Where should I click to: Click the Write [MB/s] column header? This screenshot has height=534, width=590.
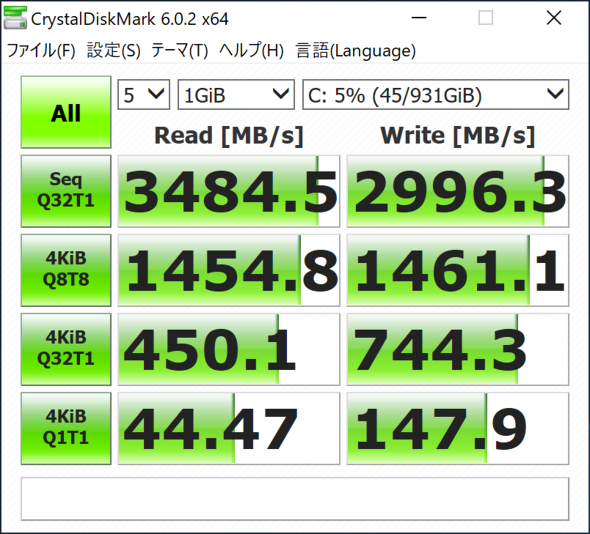pyautogui.click(x=458, y=135)
